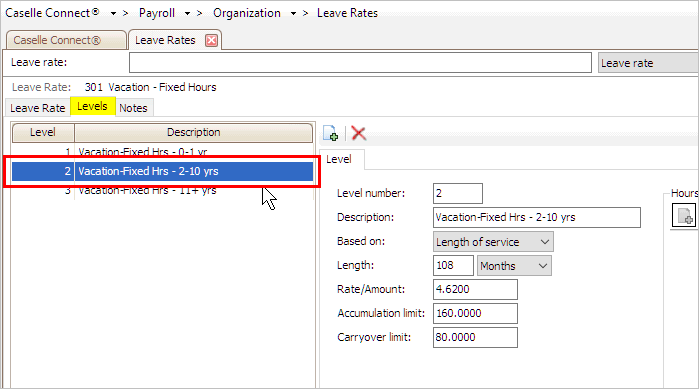The width and height of the screenshot is (699, 389).
Task: Open the Notes tab
Action: click(133, 108)
